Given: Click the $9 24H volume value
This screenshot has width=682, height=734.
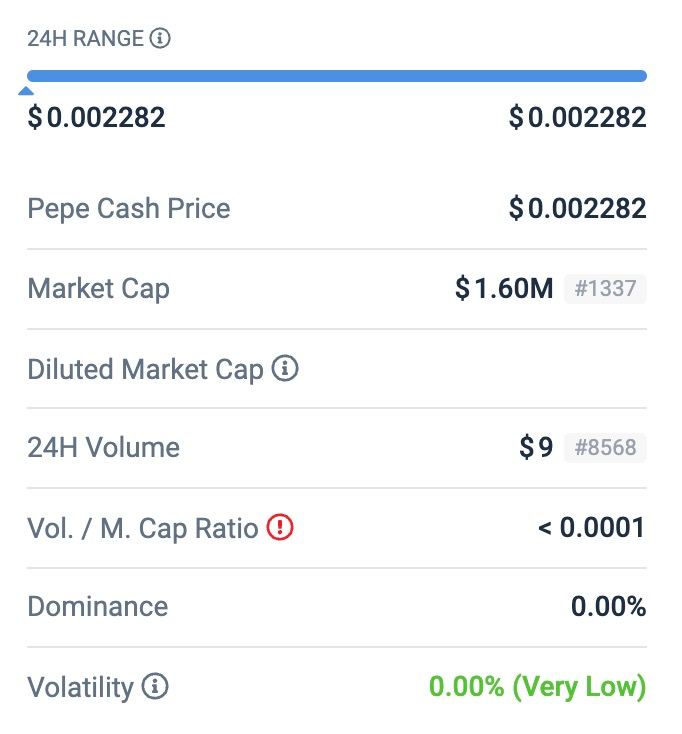Looking at the screenshot, I should (x=536, y=448).
